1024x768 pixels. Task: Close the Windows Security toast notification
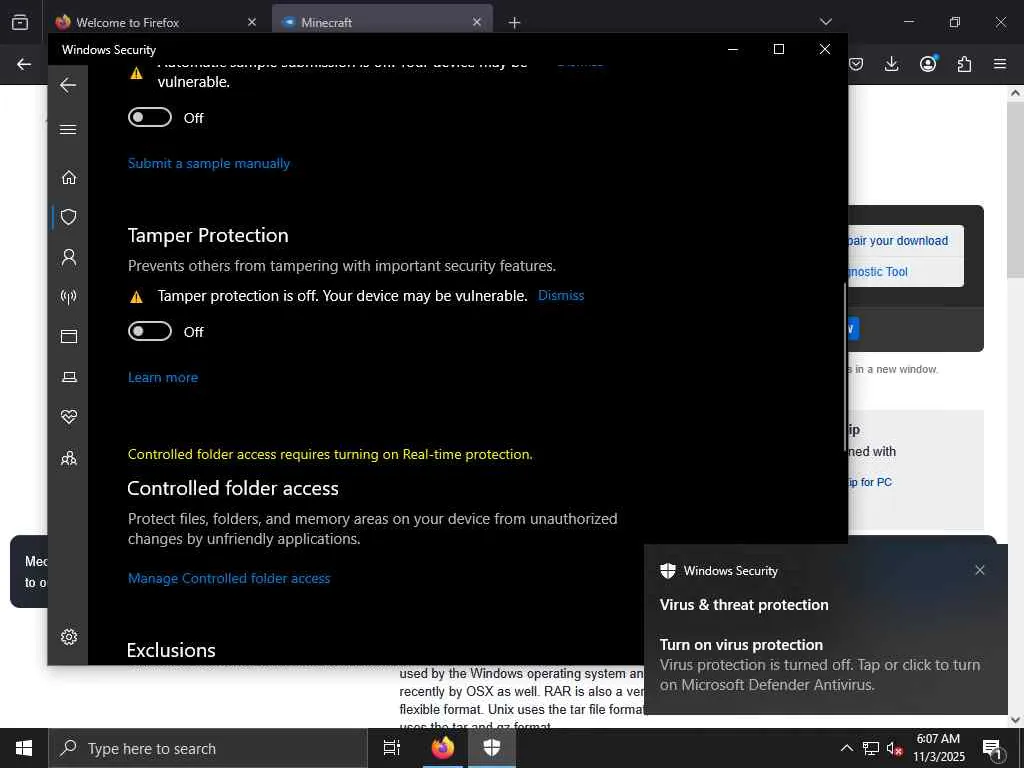click(x=980, y=570)
